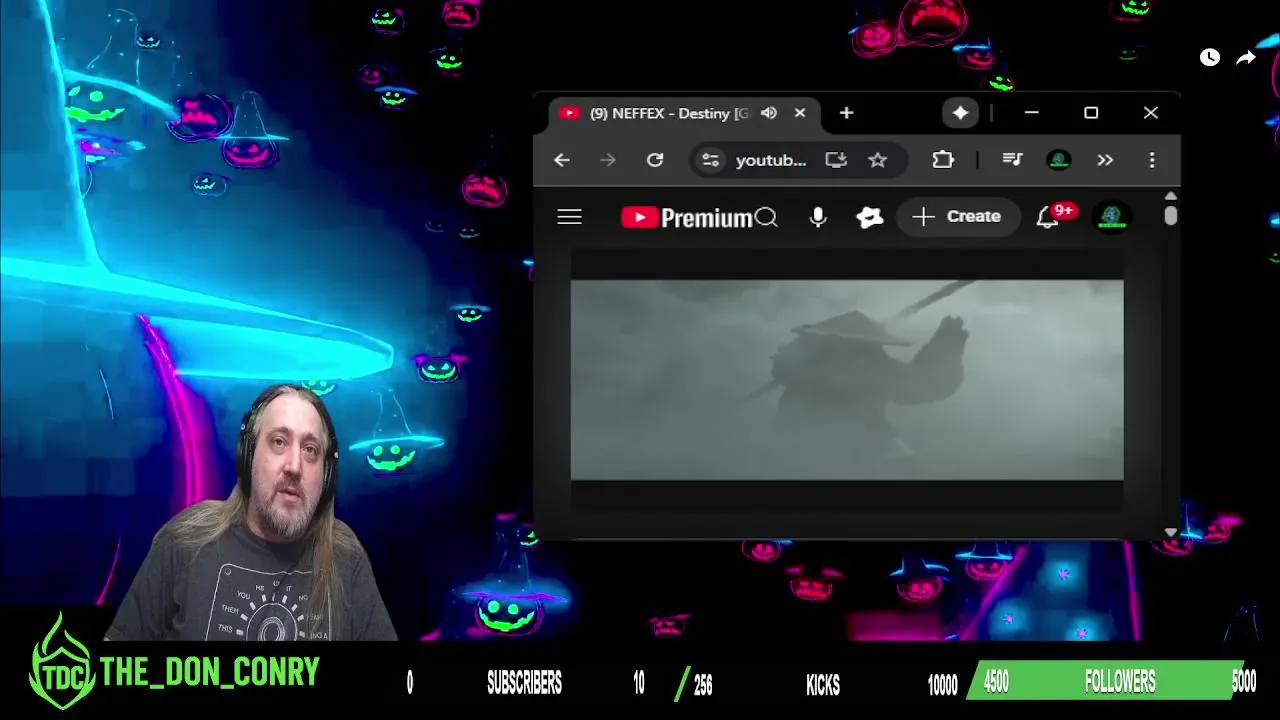Open the YouTube search magnifier
Viewport: 1280px width, 720px height.
[766, 217]
